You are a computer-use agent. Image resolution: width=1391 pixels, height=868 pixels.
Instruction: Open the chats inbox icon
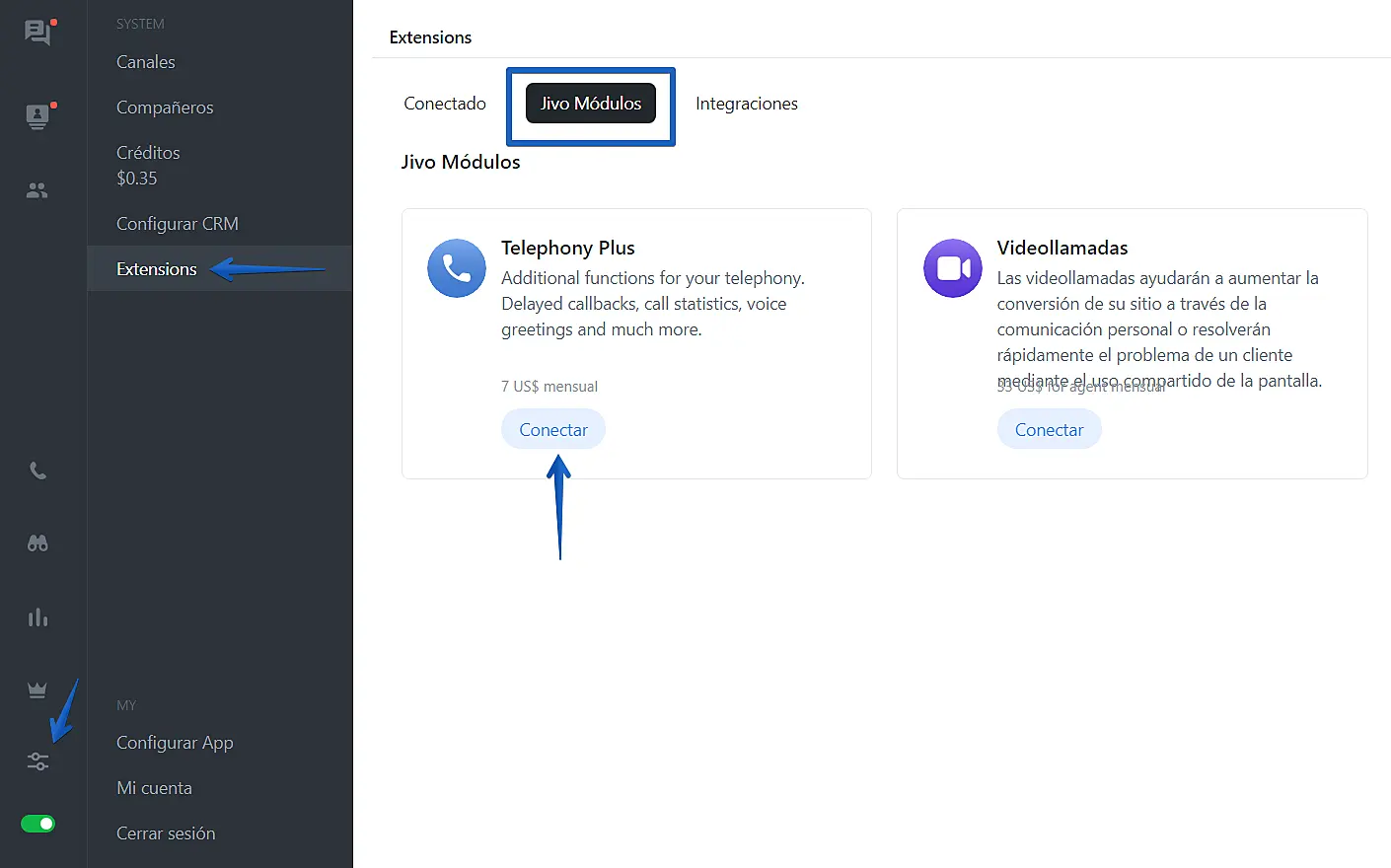click(38, 33)
